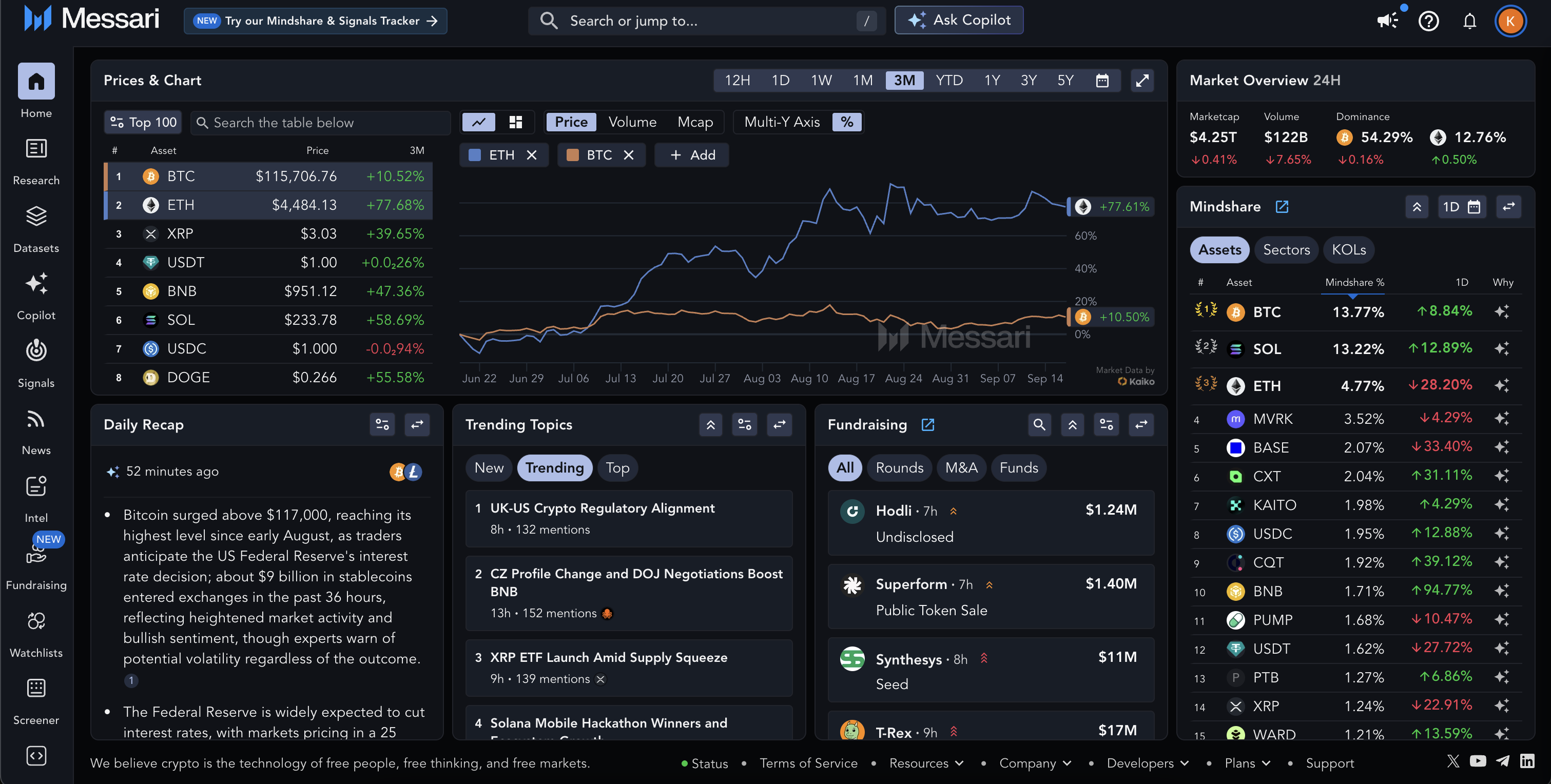Open the UK-US Crypto Regulatory Alignment topic
The width and height of the screenshot is (1551, 784).
click(x=629, y=518)
